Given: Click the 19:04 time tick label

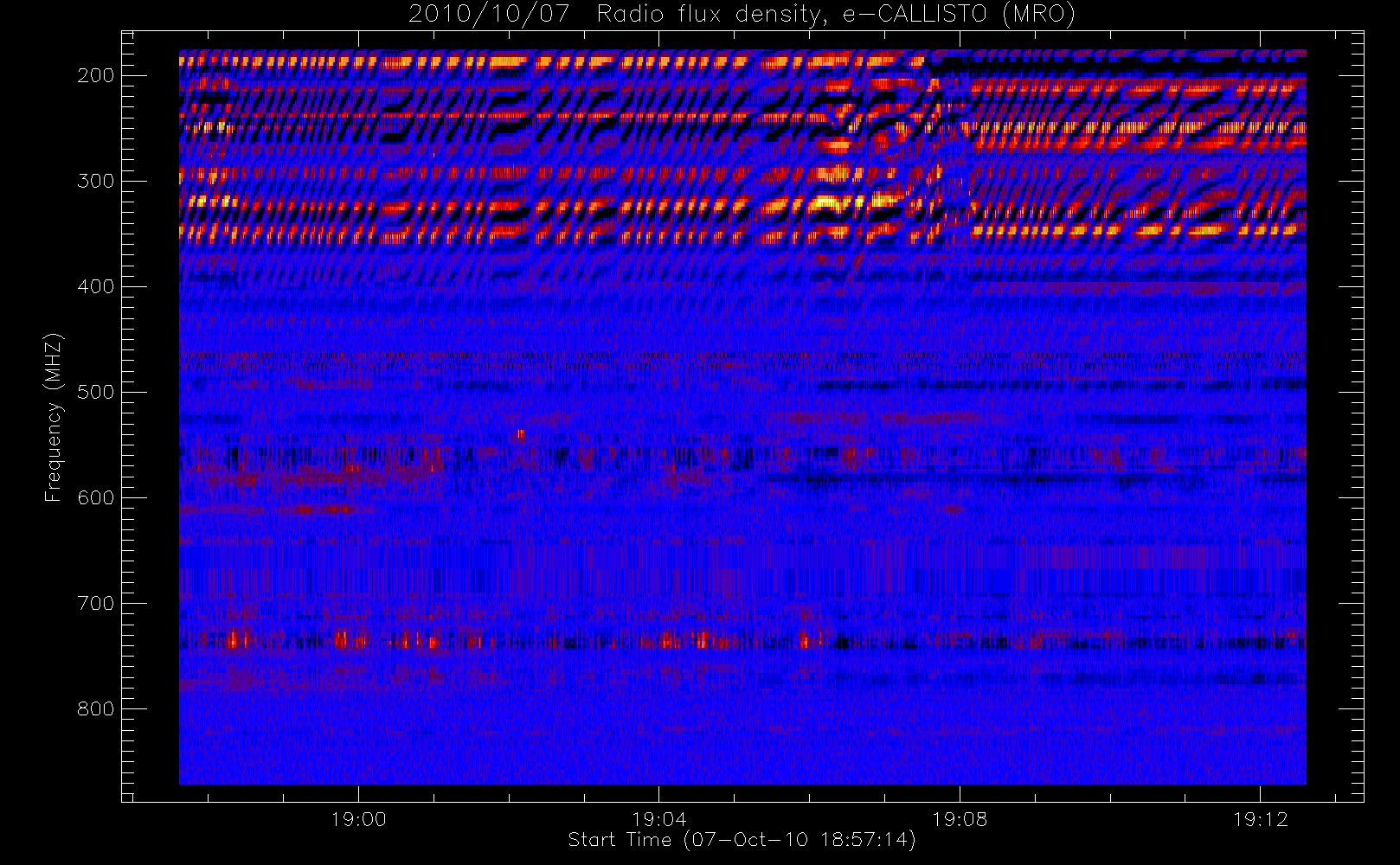Looking at the screenshot, I should 658,819.
